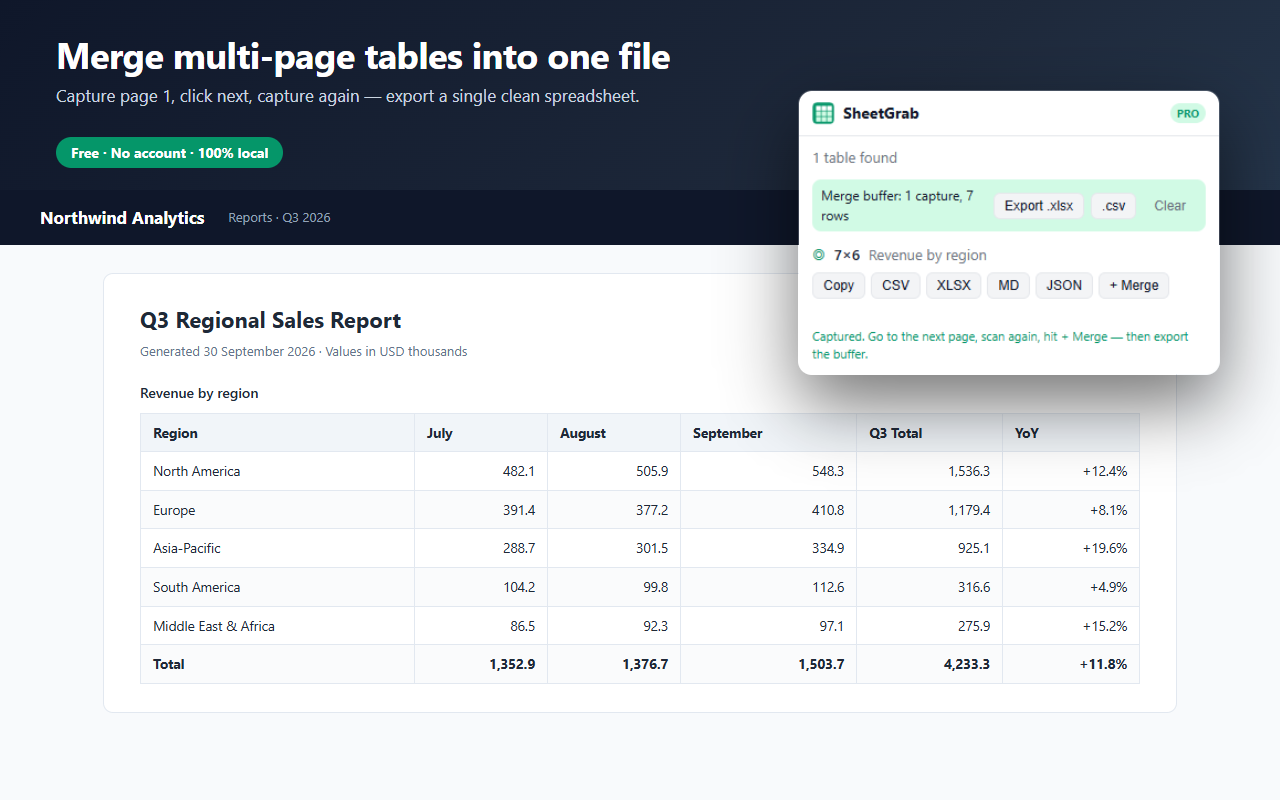Click the total YoY +11.8%
Viewport: 1280px width, 800px height.
tap(1104, 664)
